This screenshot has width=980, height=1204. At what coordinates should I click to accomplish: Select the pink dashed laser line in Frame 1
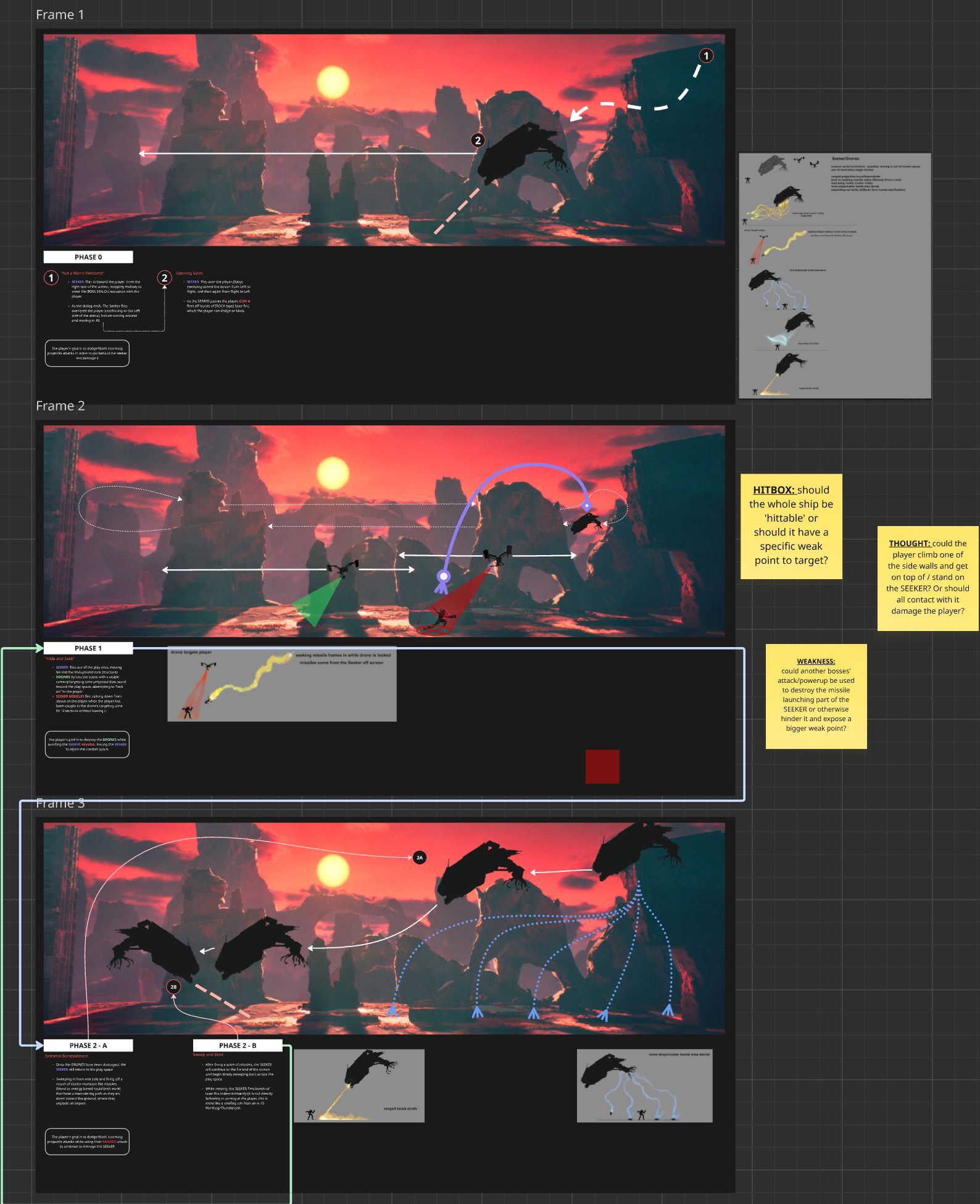pyautogui.click(x=457, y=211)
